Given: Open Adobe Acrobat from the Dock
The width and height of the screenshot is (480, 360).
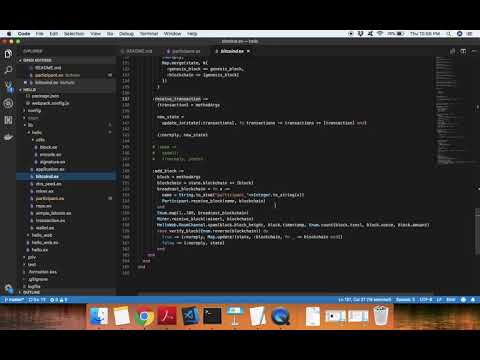Looking at the screenshot, I should (167, 316).
